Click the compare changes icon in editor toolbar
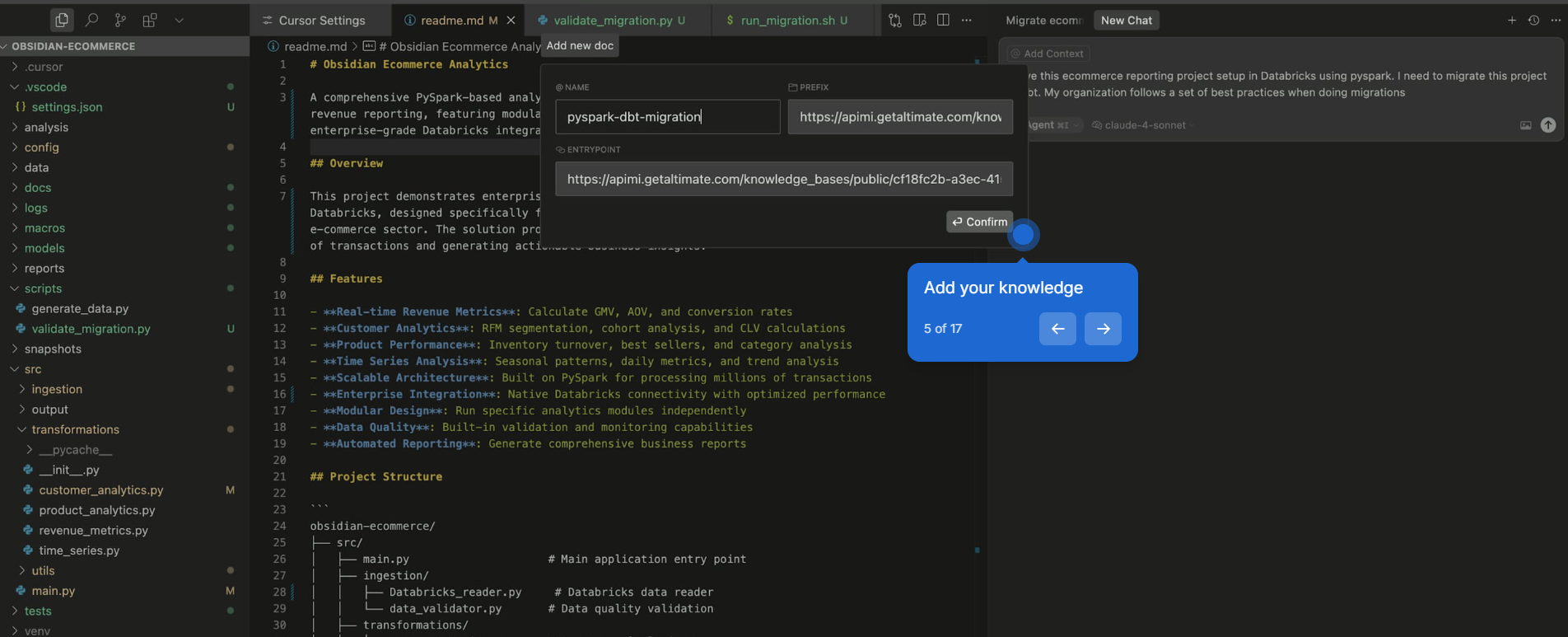Image resolution: width=1568 pixels, height=637 pixels. pos(895,20)
